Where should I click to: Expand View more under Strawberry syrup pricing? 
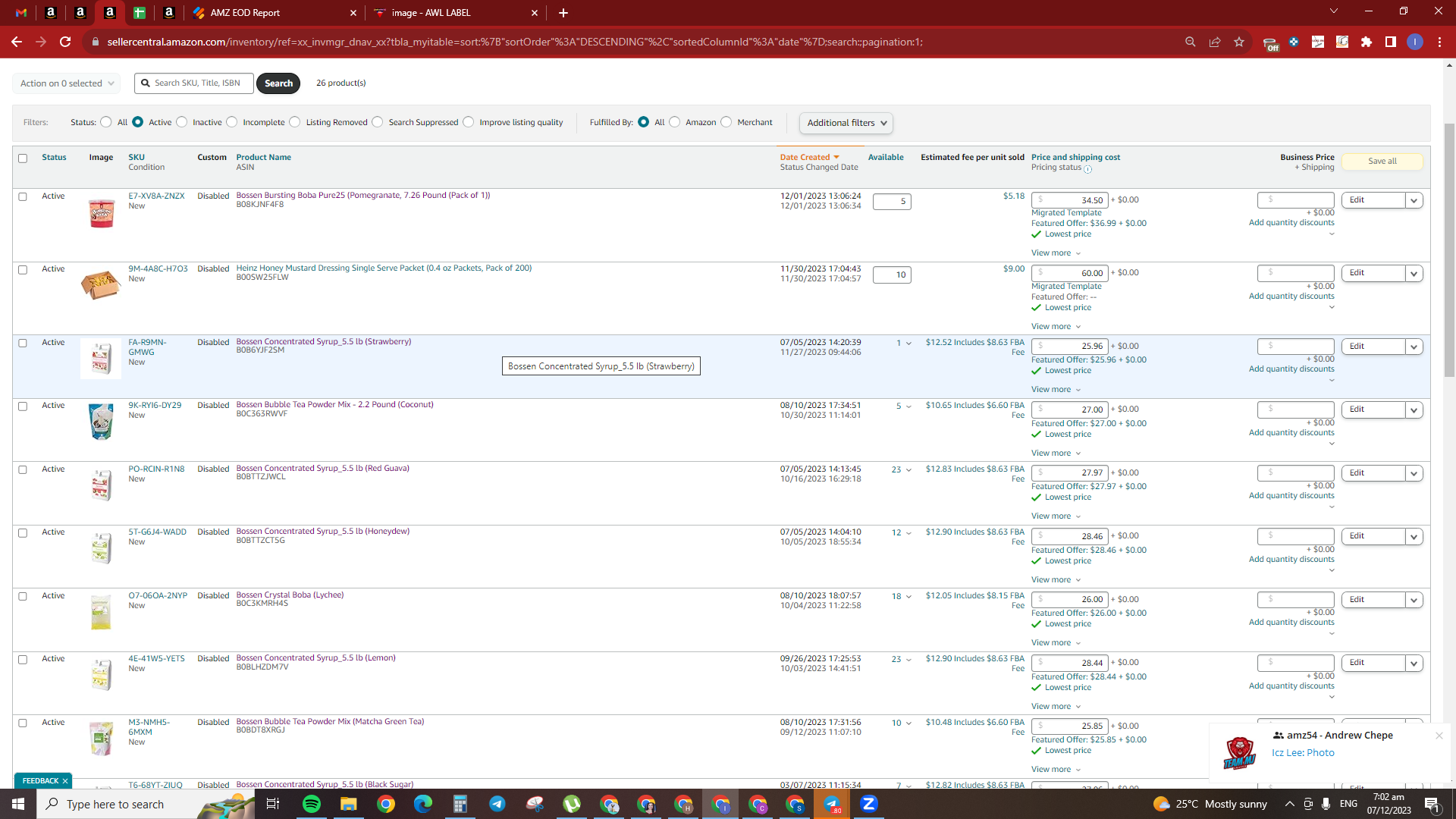(1056, 390)
